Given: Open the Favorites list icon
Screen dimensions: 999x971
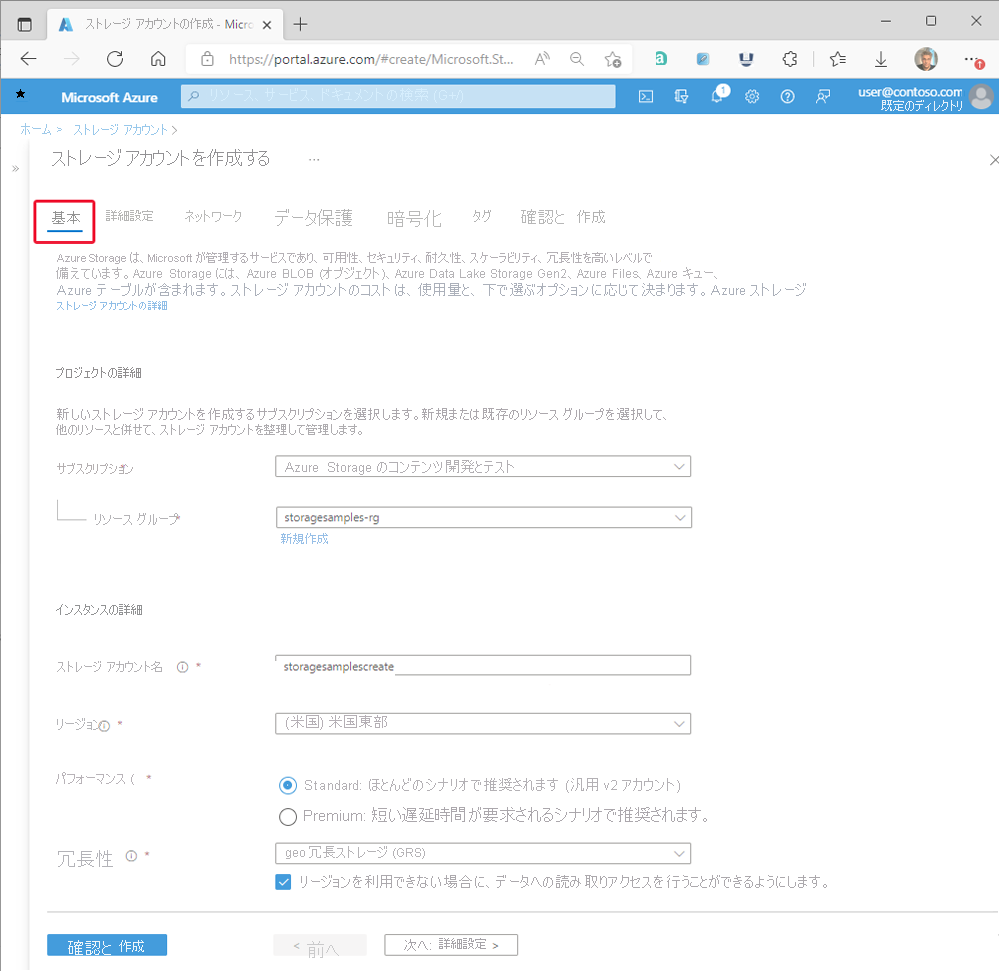Looking at the screenshot, I should click(838, 59).
